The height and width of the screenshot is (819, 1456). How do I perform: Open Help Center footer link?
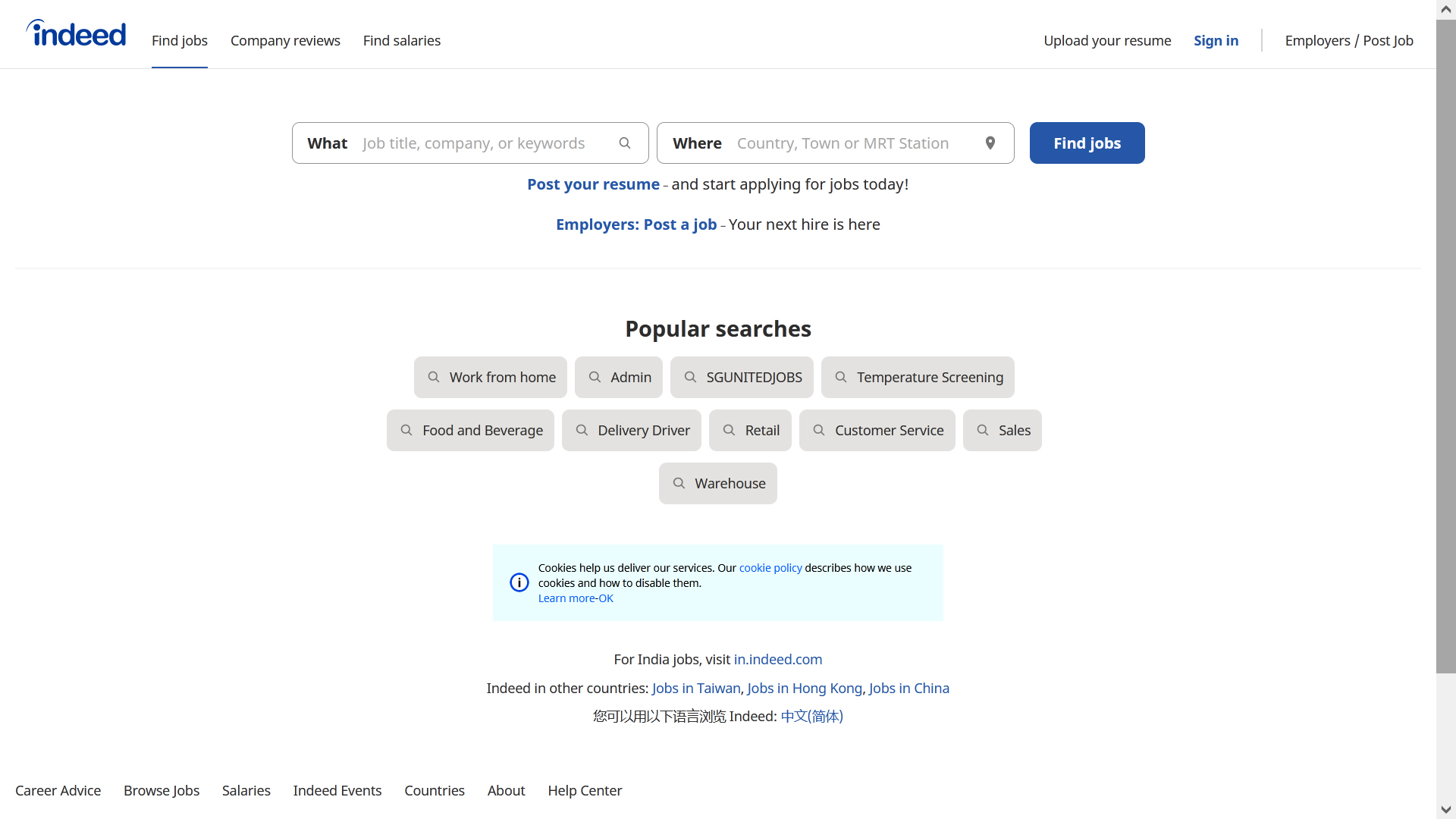(x=585, y=790)
